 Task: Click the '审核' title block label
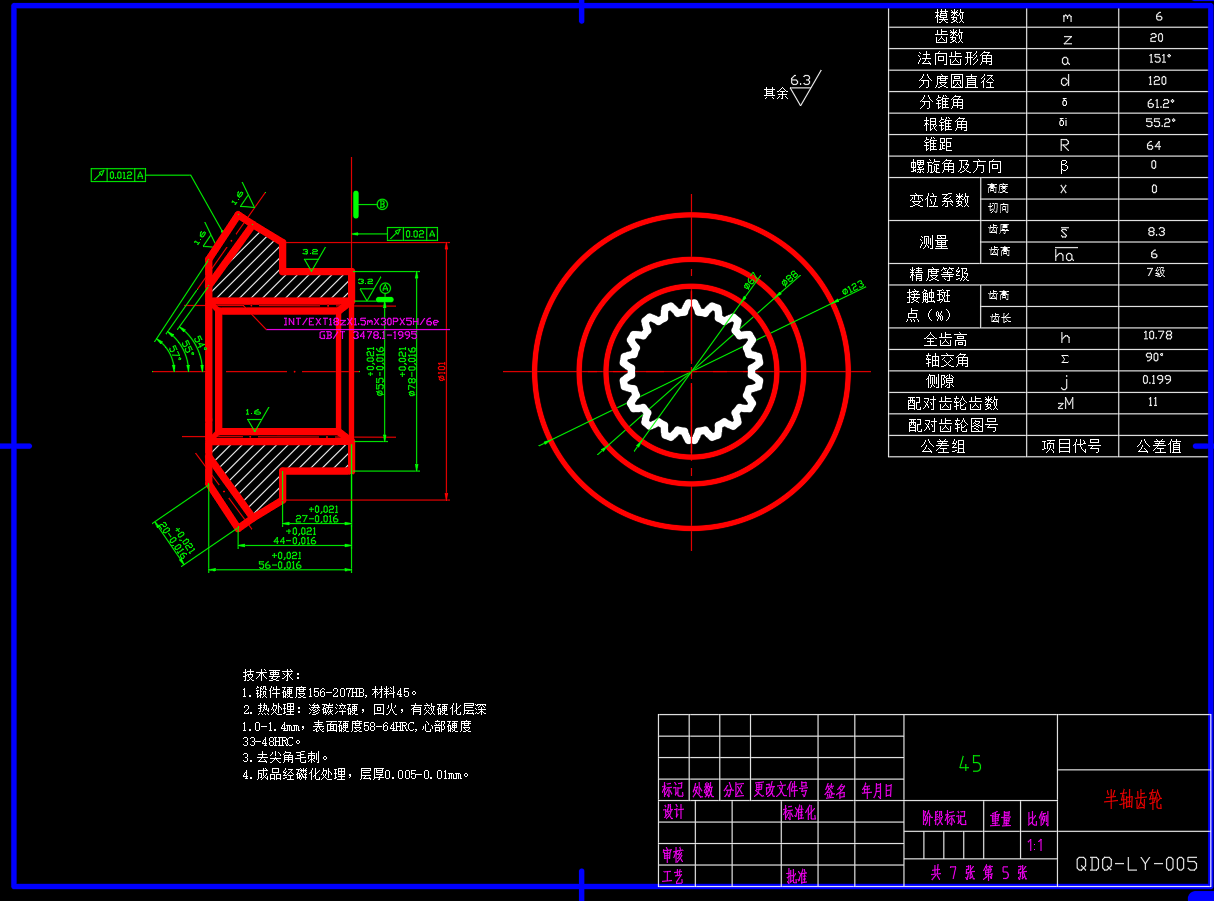click(673, 855)
